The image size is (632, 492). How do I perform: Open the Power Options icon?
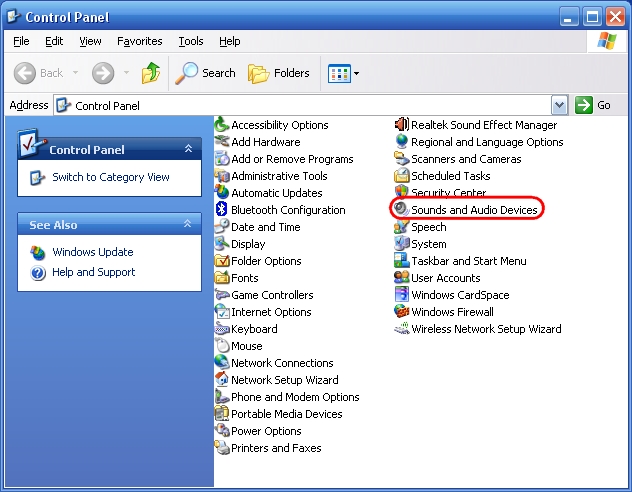pos(222,431)
